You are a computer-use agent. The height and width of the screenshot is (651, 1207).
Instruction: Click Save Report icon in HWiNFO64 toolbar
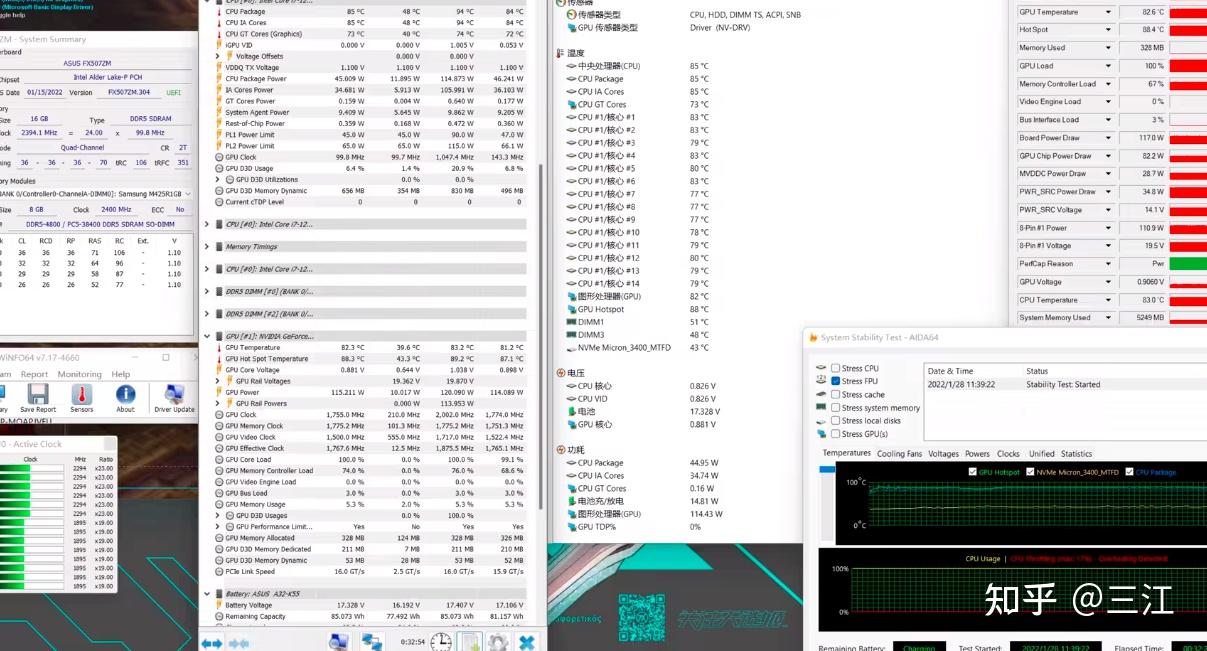(x=38, y=395)
